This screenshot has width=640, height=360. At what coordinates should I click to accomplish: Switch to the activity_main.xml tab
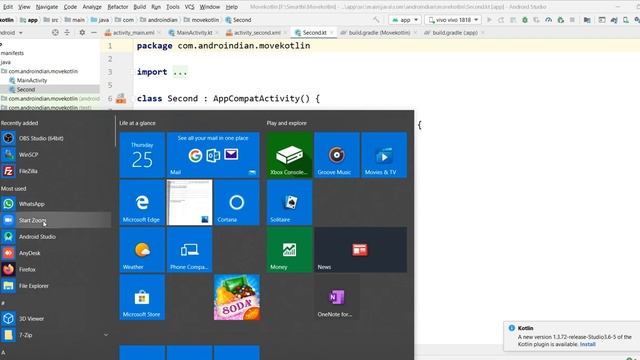[x=133, y=33]
